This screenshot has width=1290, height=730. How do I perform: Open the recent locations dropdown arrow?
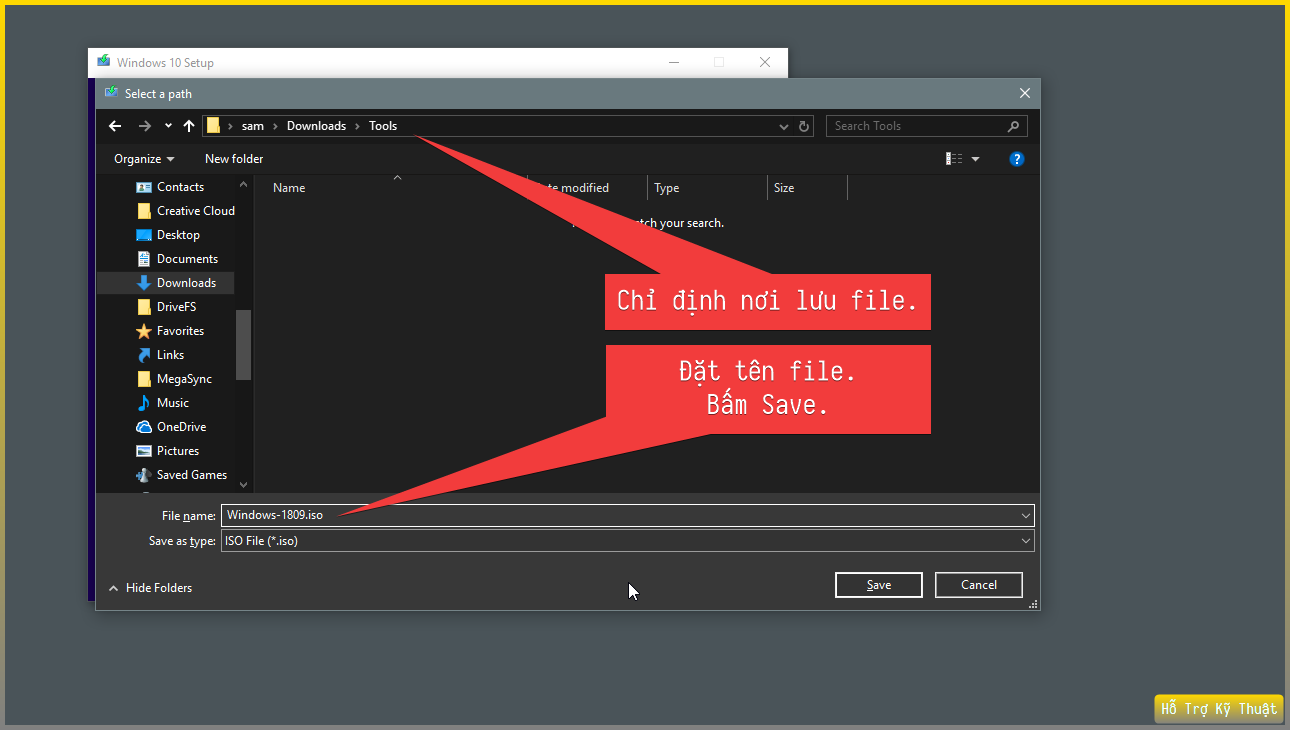coord(168,126)
